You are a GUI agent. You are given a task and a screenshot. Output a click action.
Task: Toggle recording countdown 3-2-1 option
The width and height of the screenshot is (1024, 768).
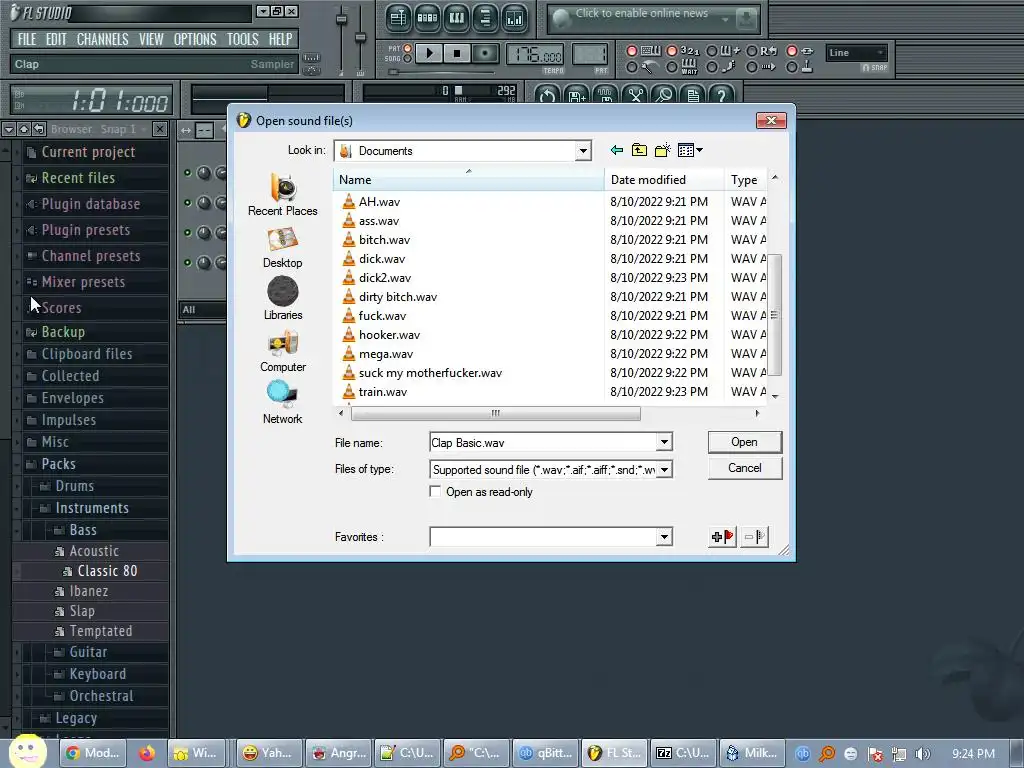click(671, 51)
